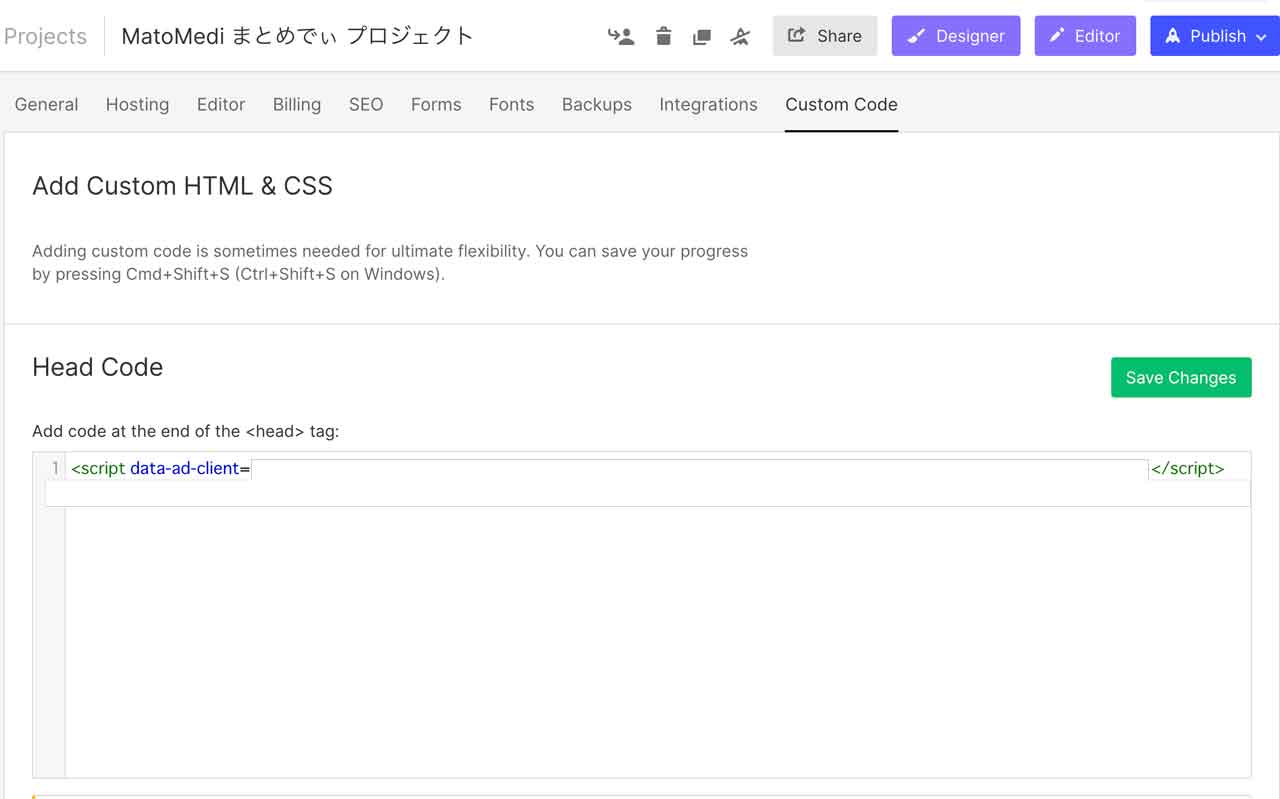Screen dimensions: 1280x799
Task: Switch to the Hosting tab
Action: coord(137,104)
